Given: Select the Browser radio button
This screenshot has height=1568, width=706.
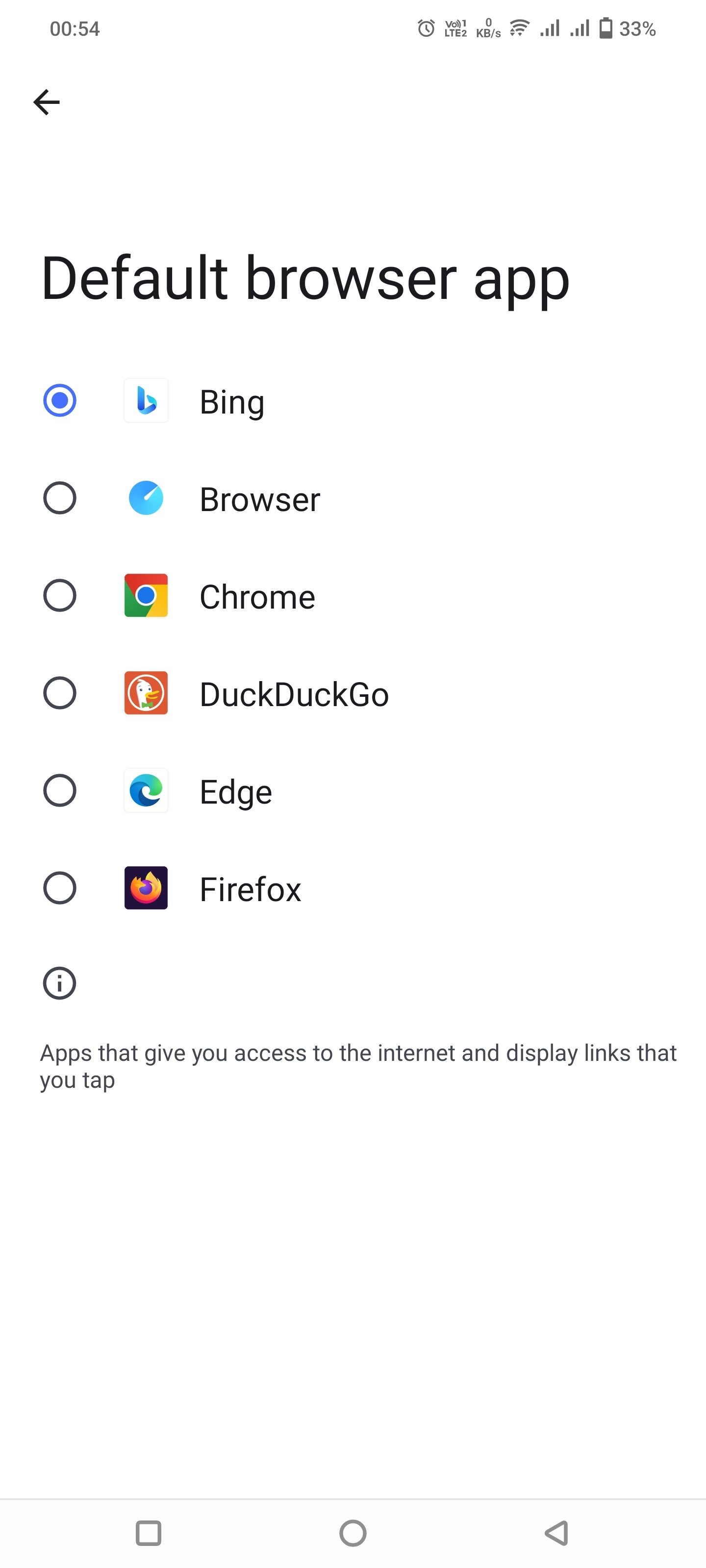Looking at the screenshot, I should click(x=60, y=498).
